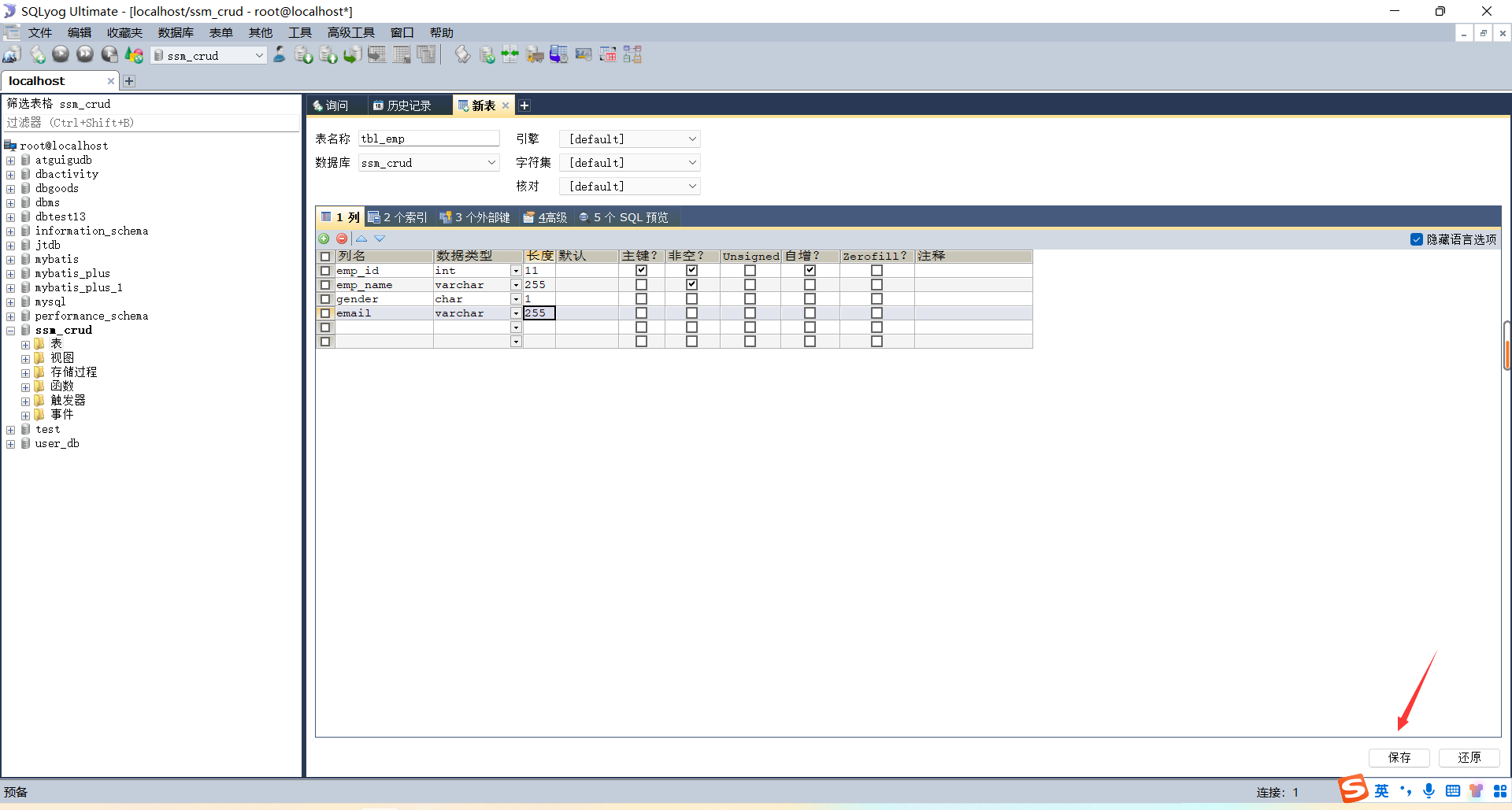This screenshot has width=1512, height=810.
Task: Toggle Zerofill checkbox for emp_name row
Action: pos(876,285)
